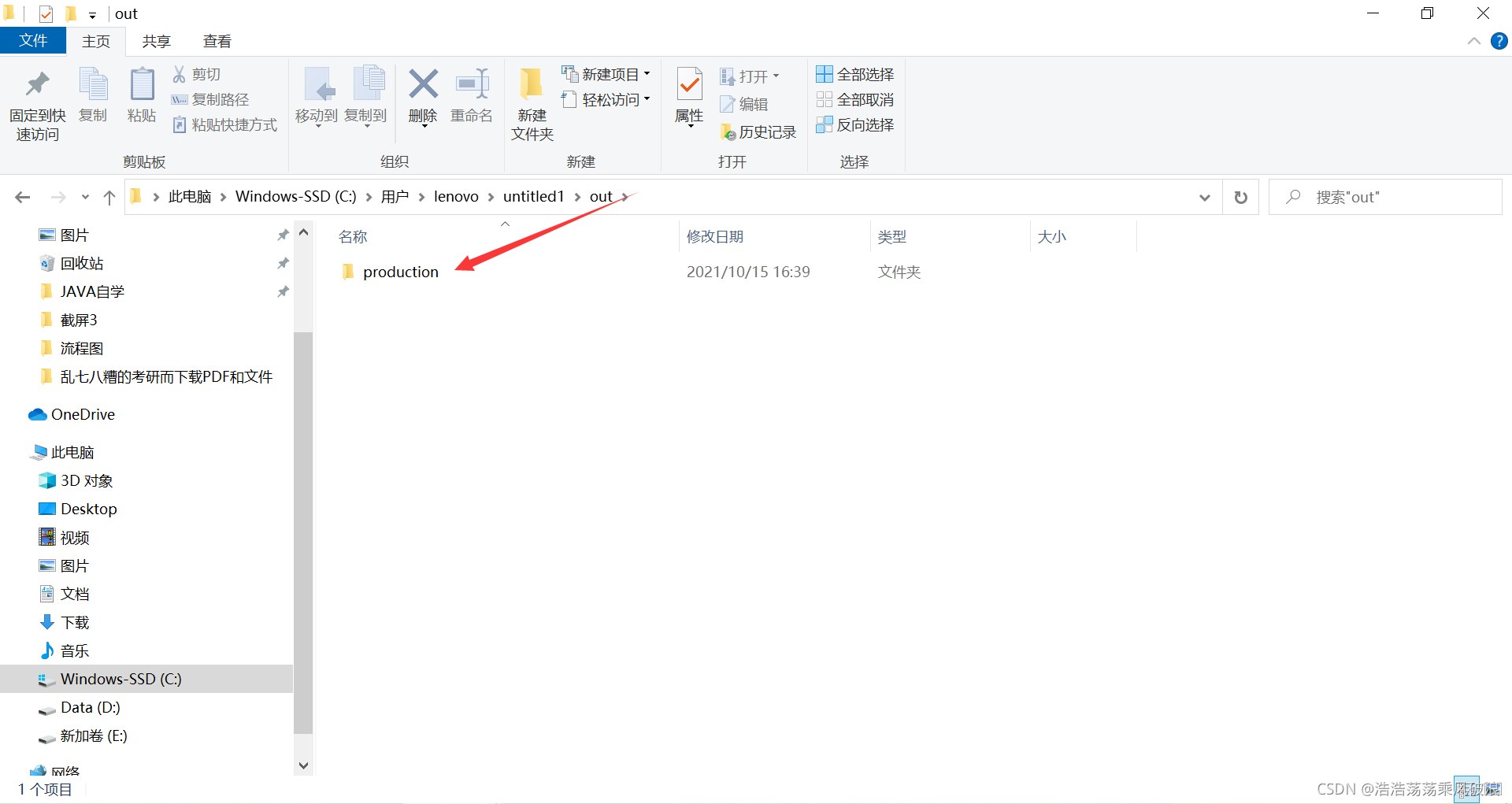
Task: Go up one folder level
Action: [x=109, y=197]
